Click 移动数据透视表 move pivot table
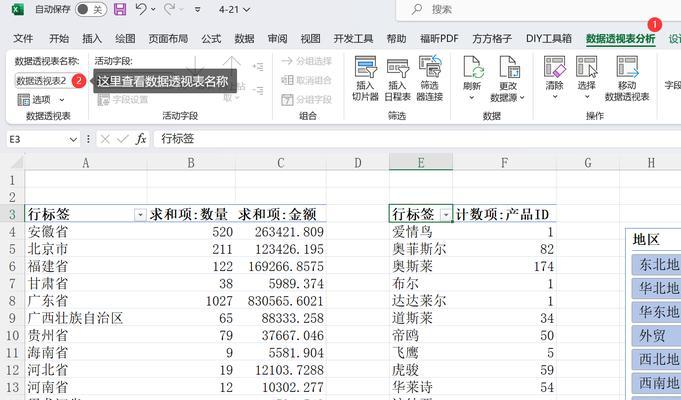Screen dimensions: 681x400 [627, 79]
